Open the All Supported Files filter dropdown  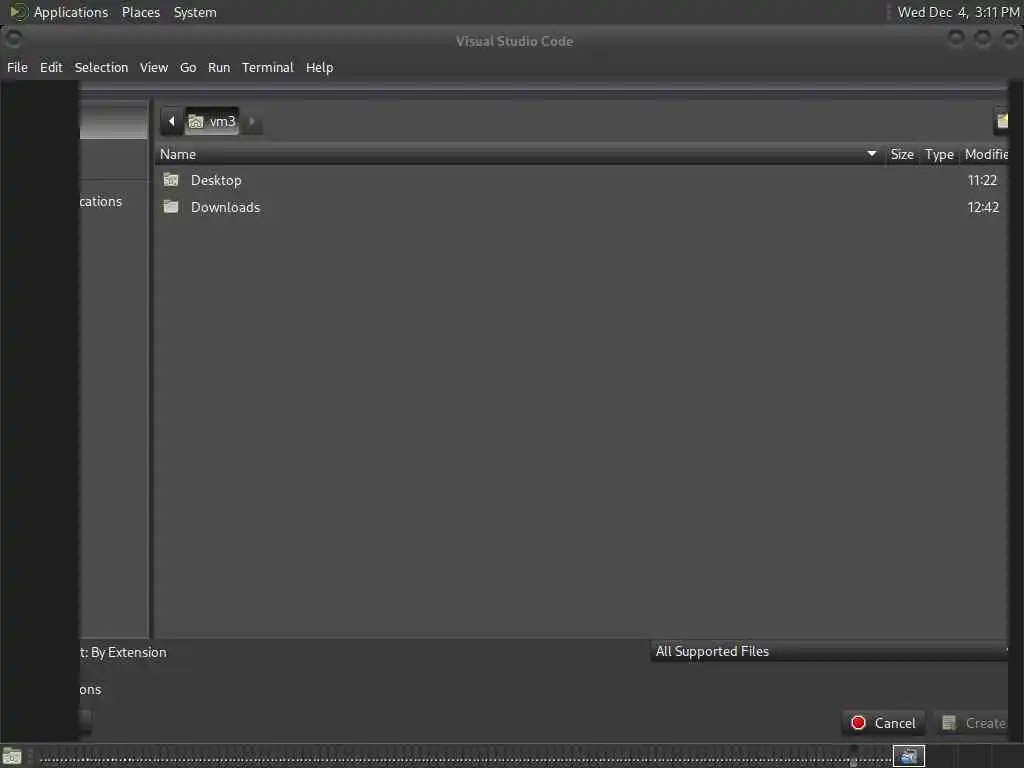(x=829, y=651)
